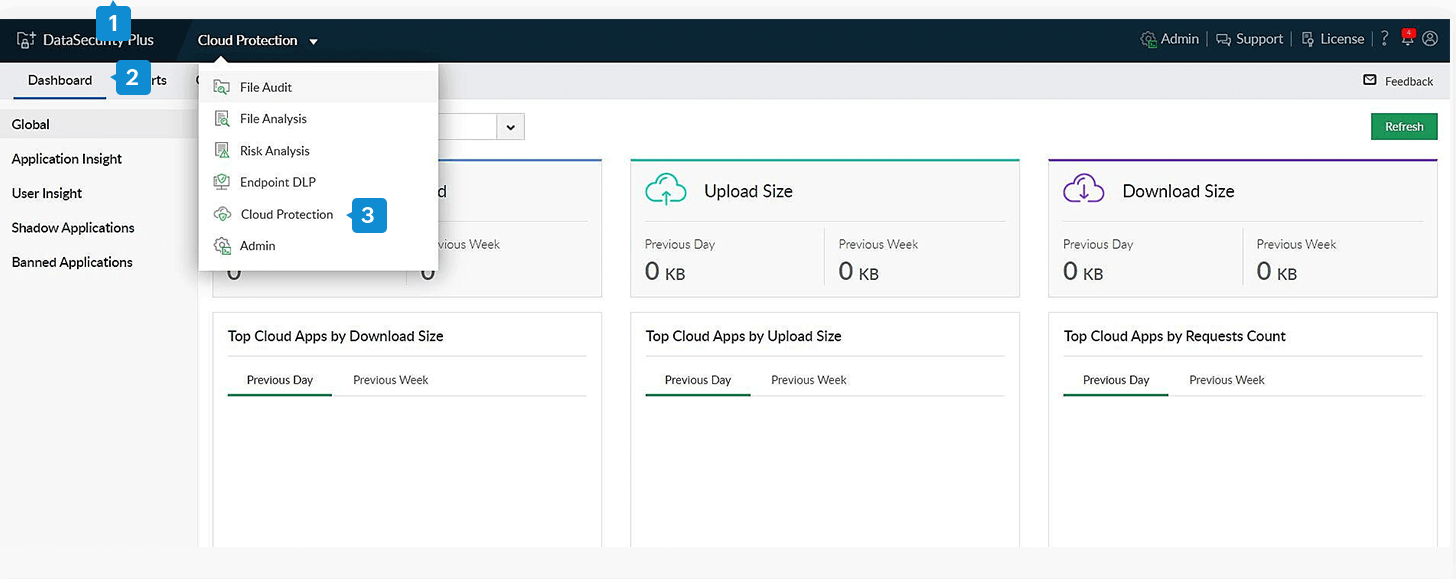
Task: Click the Upload Size card title
Action: click(748, 191)
